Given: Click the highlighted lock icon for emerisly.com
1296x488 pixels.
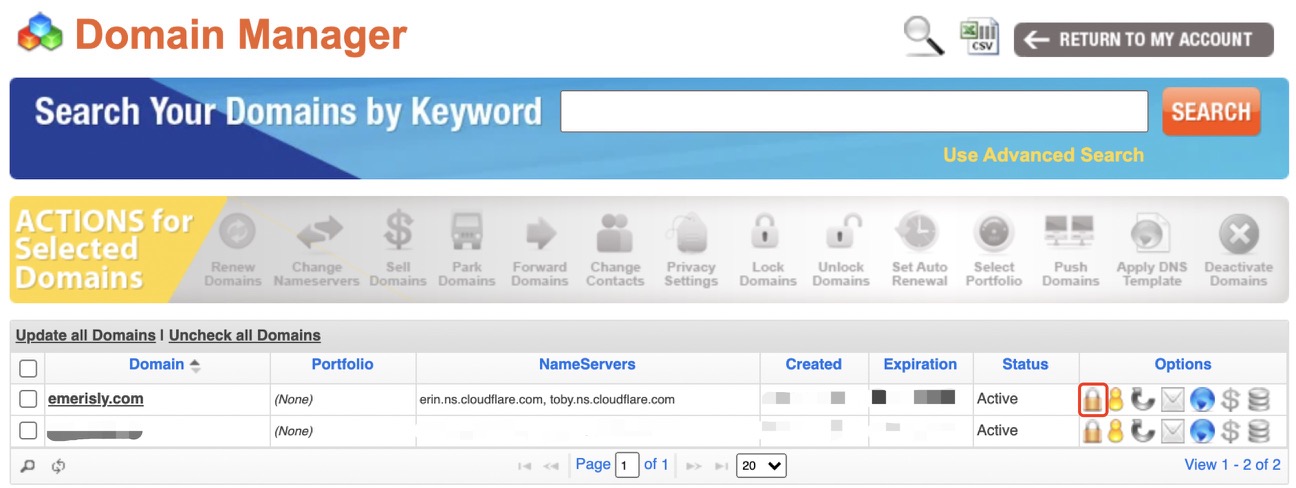Looking at the screenshot, I should pyautogui.click(x=1092, y=400).
